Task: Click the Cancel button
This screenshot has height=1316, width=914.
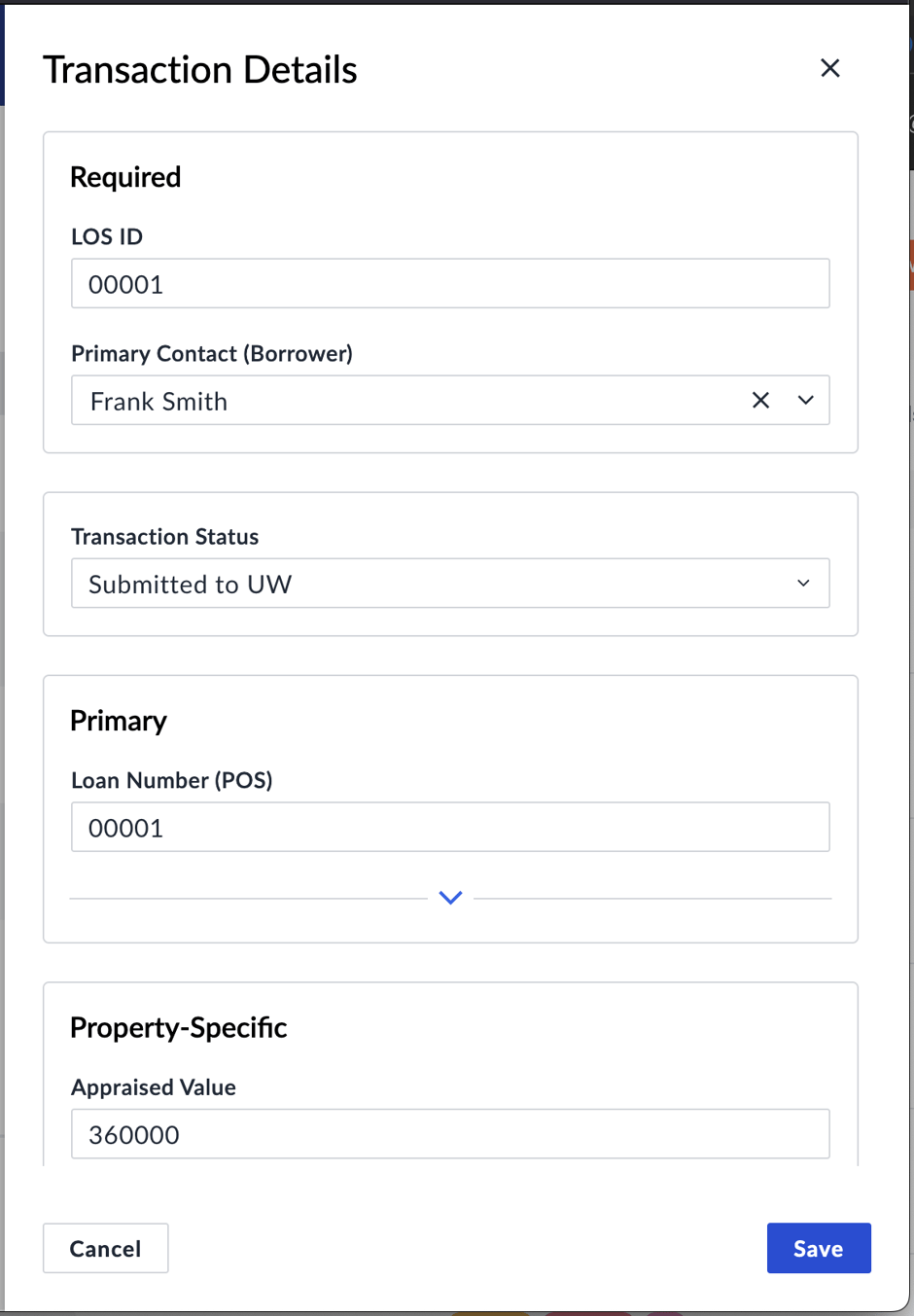Action: 105,1248
